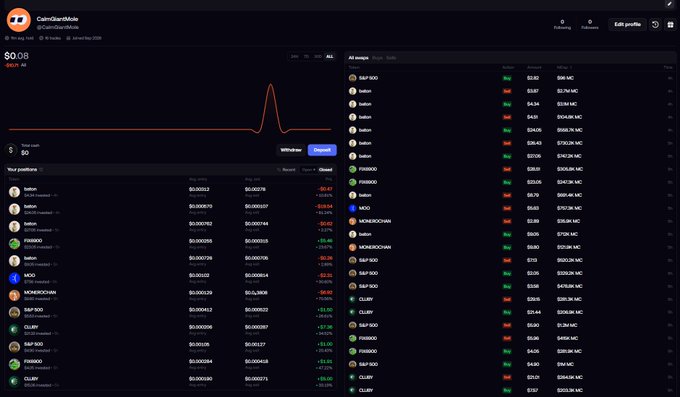Image resolution: width=680 pixels, height=397 pixels.
Task: Open the Following count
Action: click(562, 24)
